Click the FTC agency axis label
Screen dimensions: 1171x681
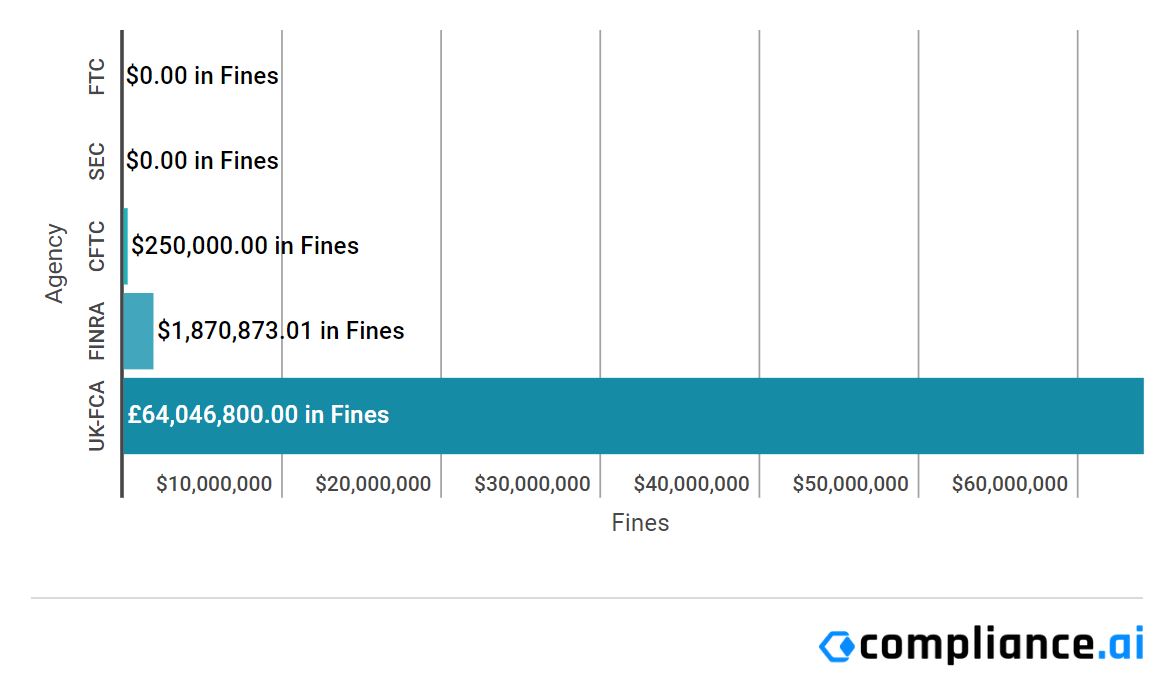pos(97,76)
